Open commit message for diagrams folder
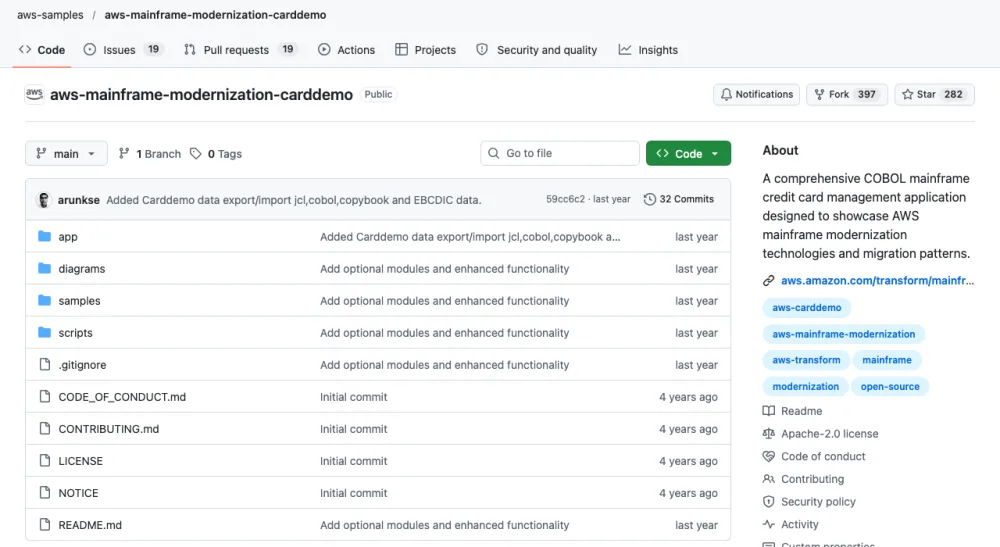 click(445, 268)
